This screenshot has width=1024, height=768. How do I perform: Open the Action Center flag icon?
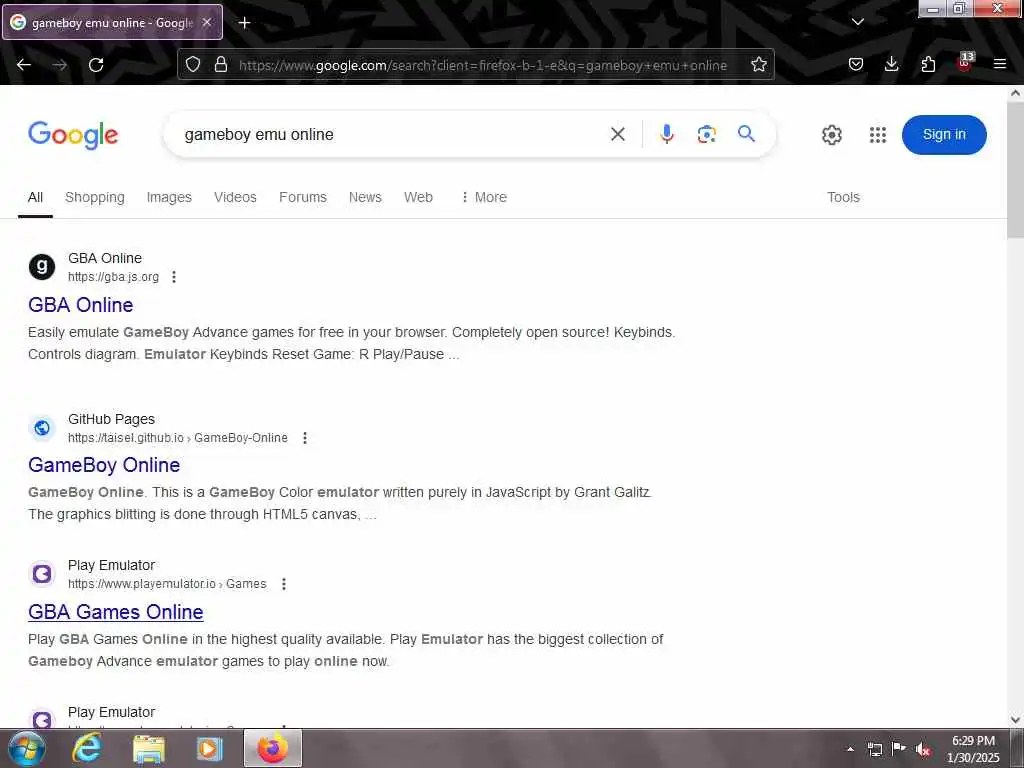pyautogui.click(x=899, y=748)
